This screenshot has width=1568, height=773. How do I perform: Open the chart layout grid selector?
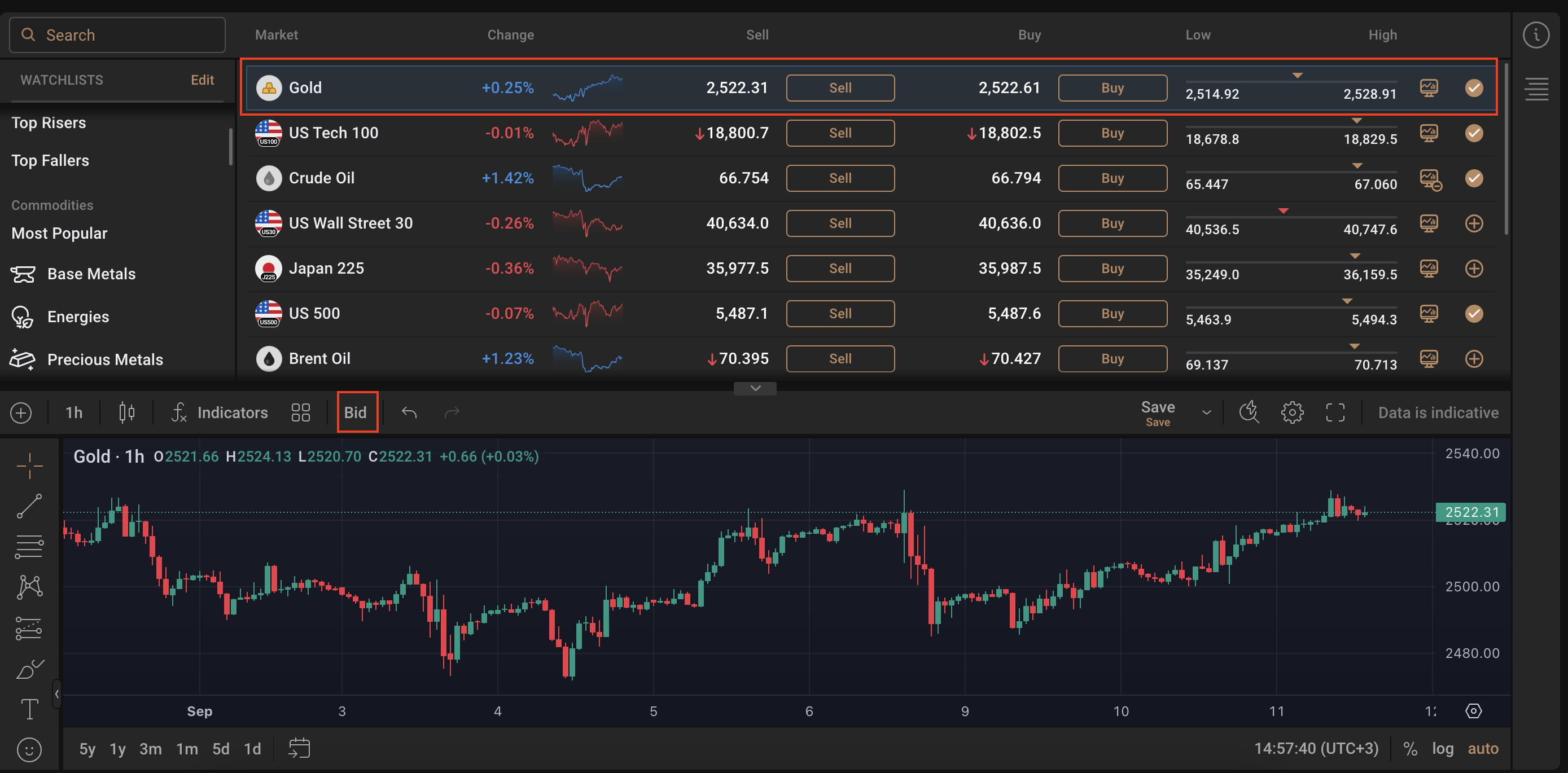tap(301, 412)
